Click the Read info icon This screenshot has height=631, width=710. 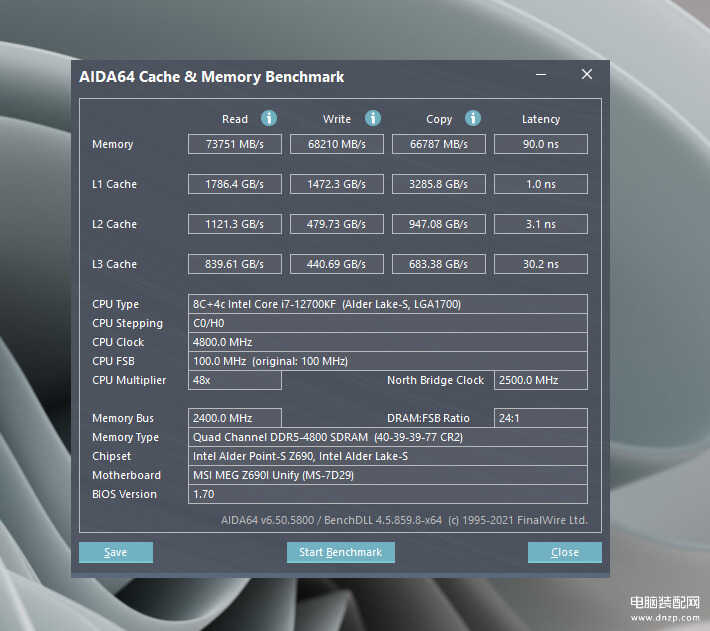[268, 118]
